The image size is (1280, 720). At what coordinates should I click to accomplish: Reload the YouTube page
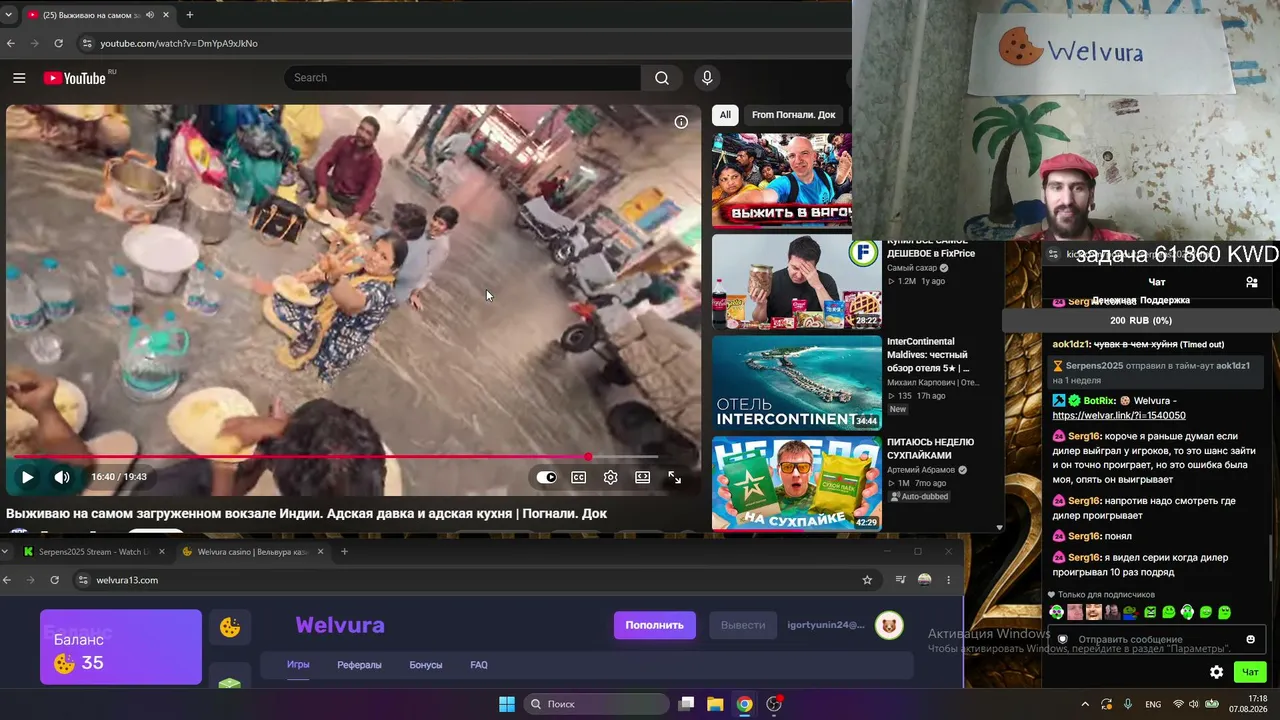pos(58,44)
